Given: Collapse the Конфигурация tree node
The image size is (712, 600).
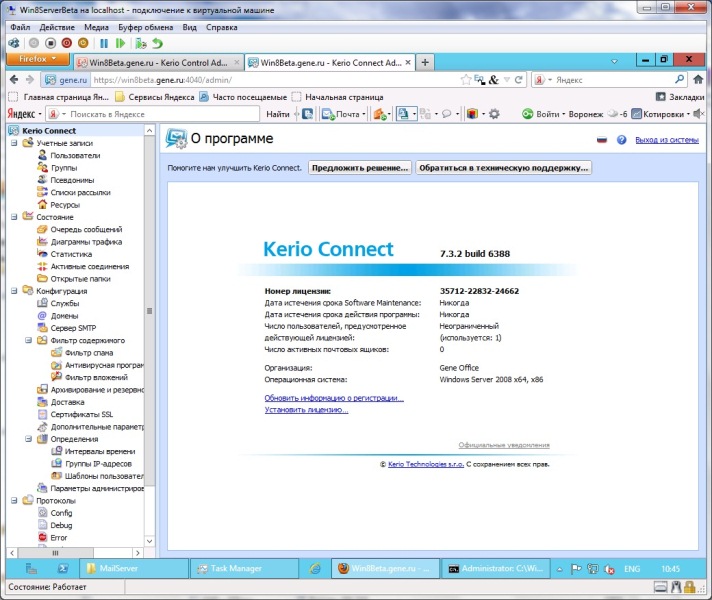Looking at the screenshot, I should coord(14,291).
